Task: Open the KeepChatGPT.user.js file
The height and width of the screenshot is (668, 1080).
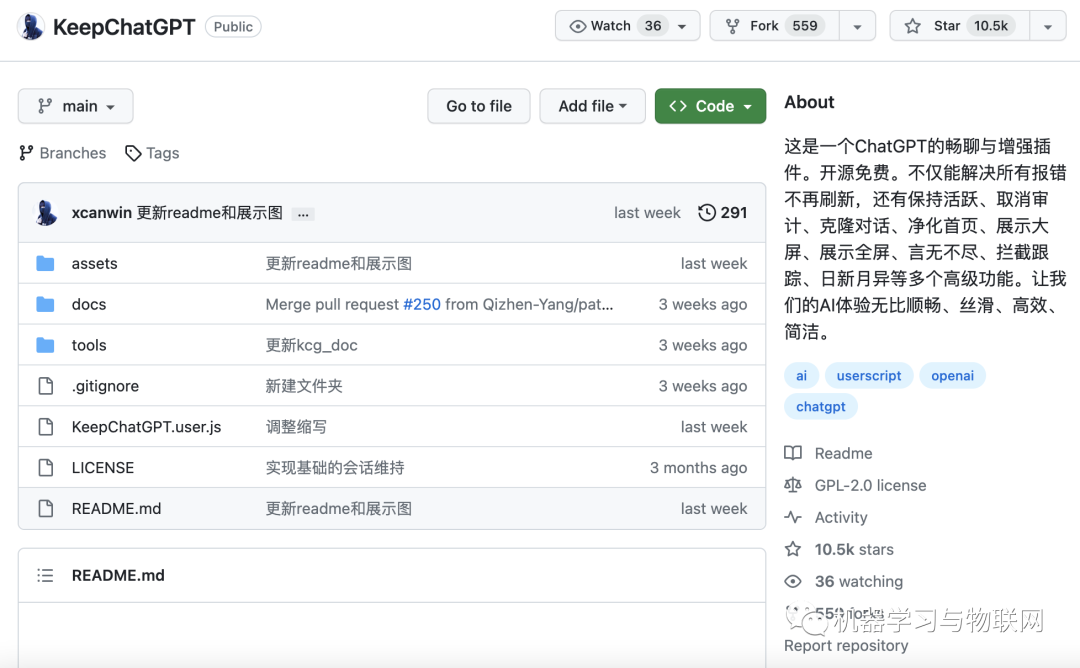Action: coord(146,427)
